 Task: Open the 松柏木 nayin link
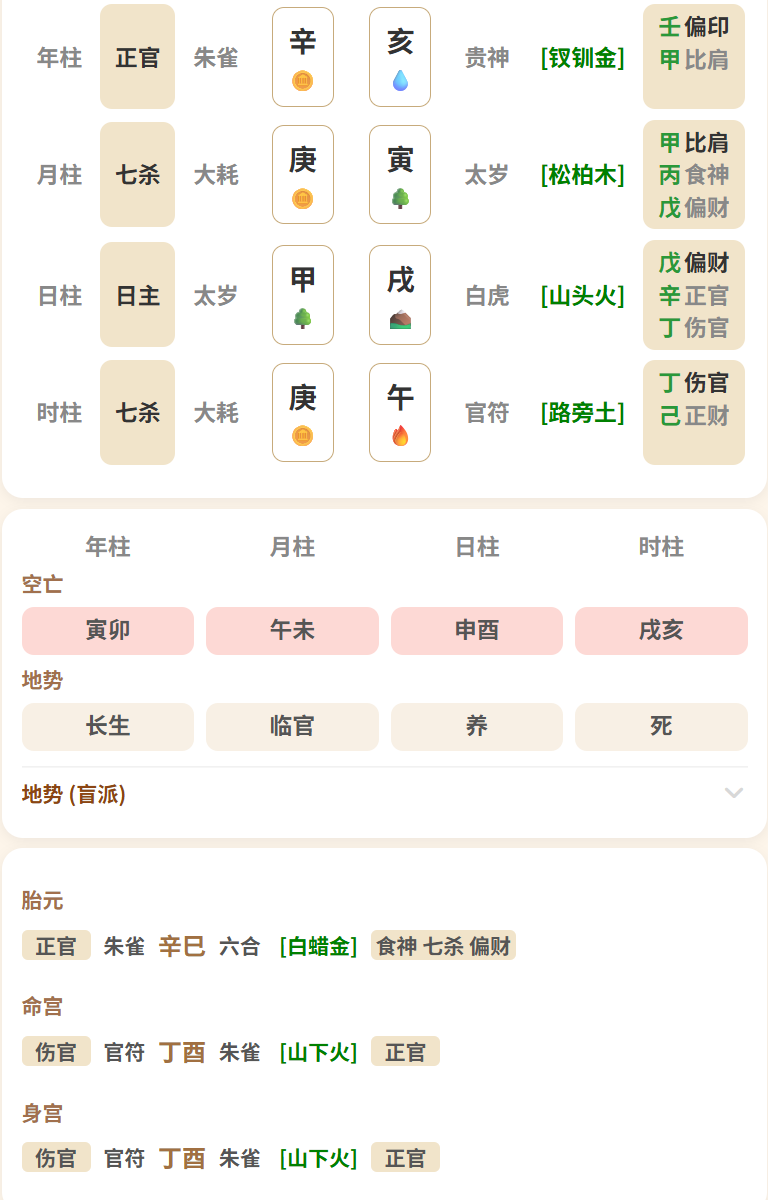582,175
